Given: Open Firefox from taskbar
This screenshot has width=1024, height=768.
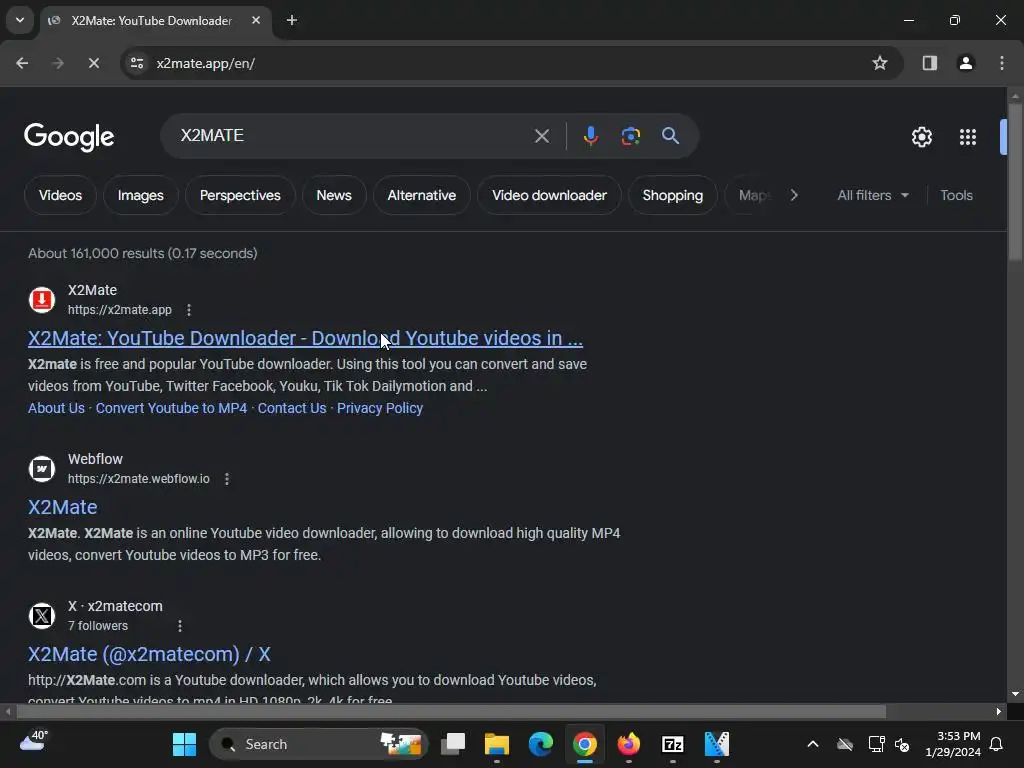Looking at the screenshot, I should click(629, 744).
